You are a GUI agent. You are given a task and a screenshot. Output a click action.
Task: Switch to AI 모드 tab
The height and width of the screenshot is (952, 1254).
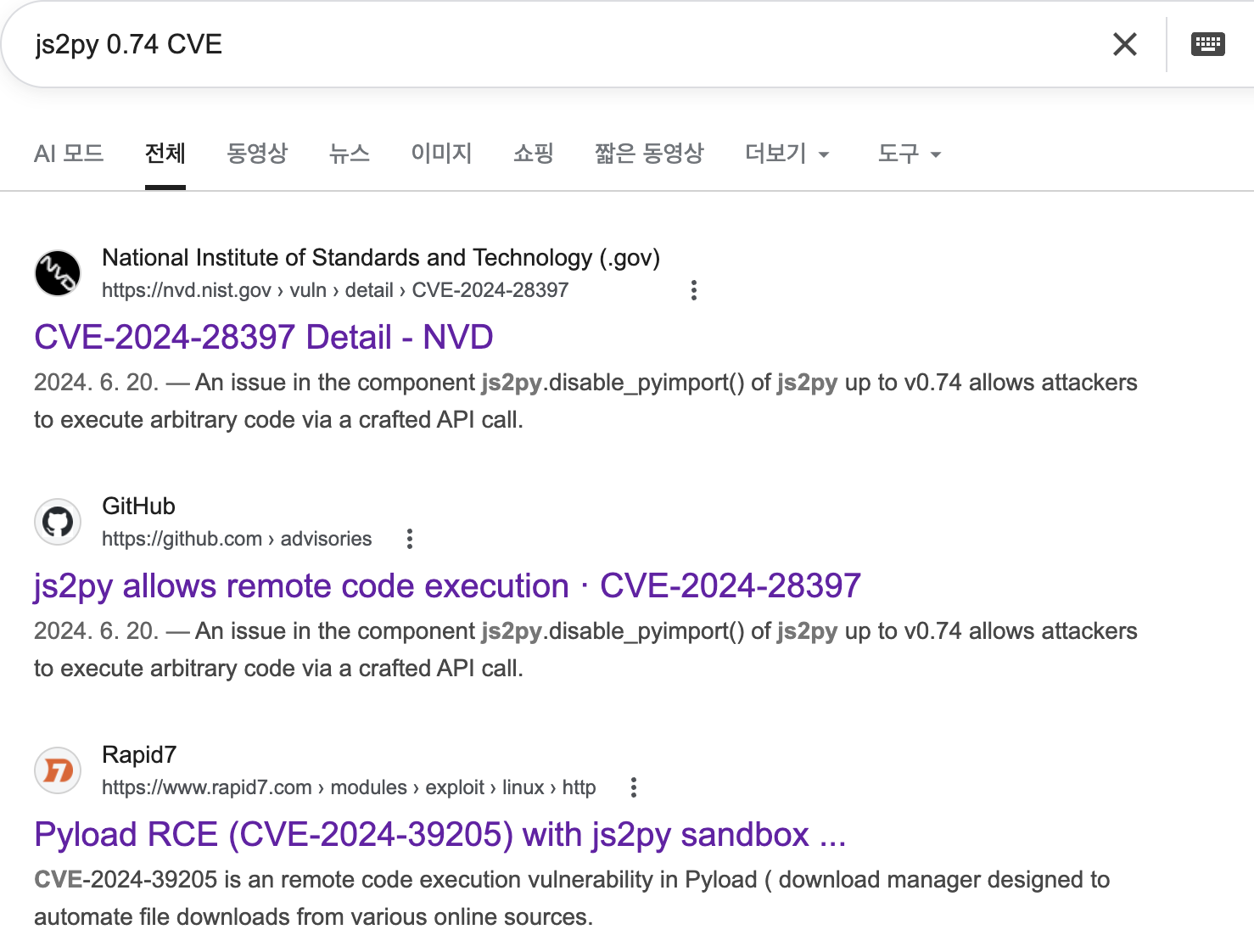(x=69, y=154)
